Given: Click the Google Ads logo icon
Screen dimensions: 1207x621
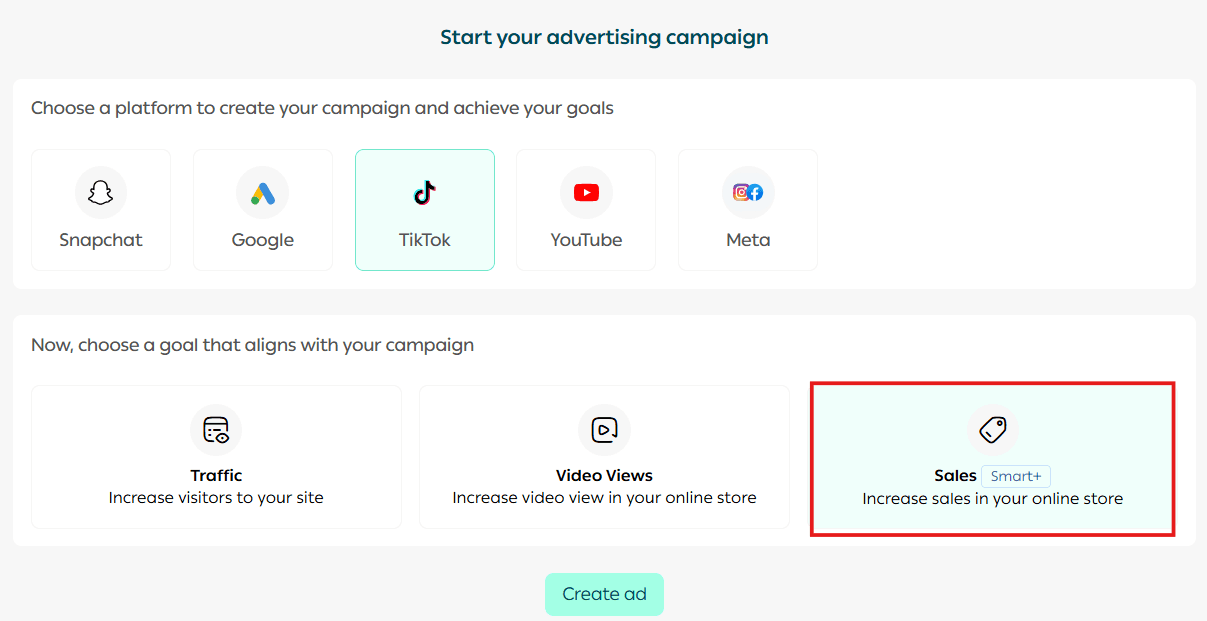Looking at the screenshot, I should click(x=262, y=193).
